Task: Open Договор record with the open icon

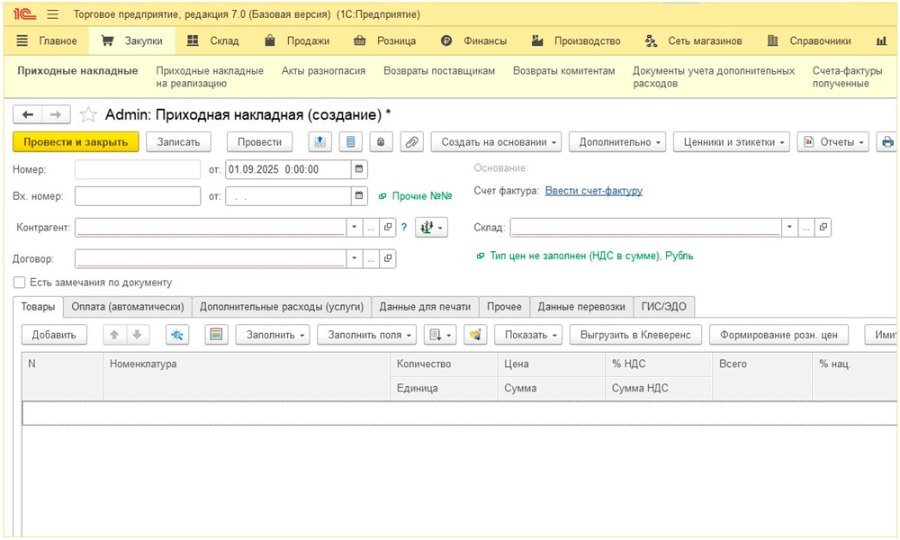Action: tap(387, 258)
